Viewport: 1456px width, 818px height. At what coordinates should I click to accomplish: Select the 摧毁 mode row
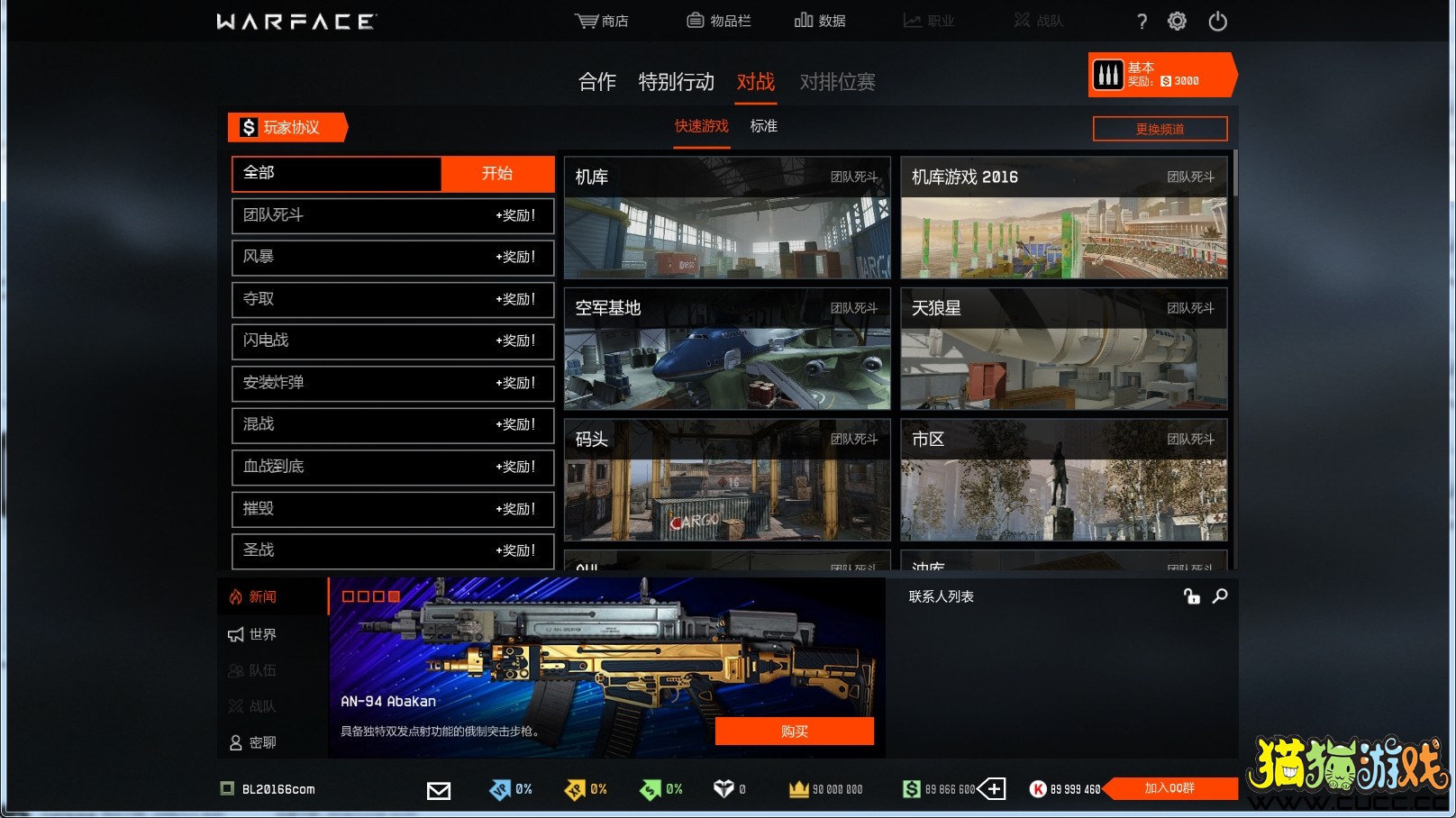(393, 509)
